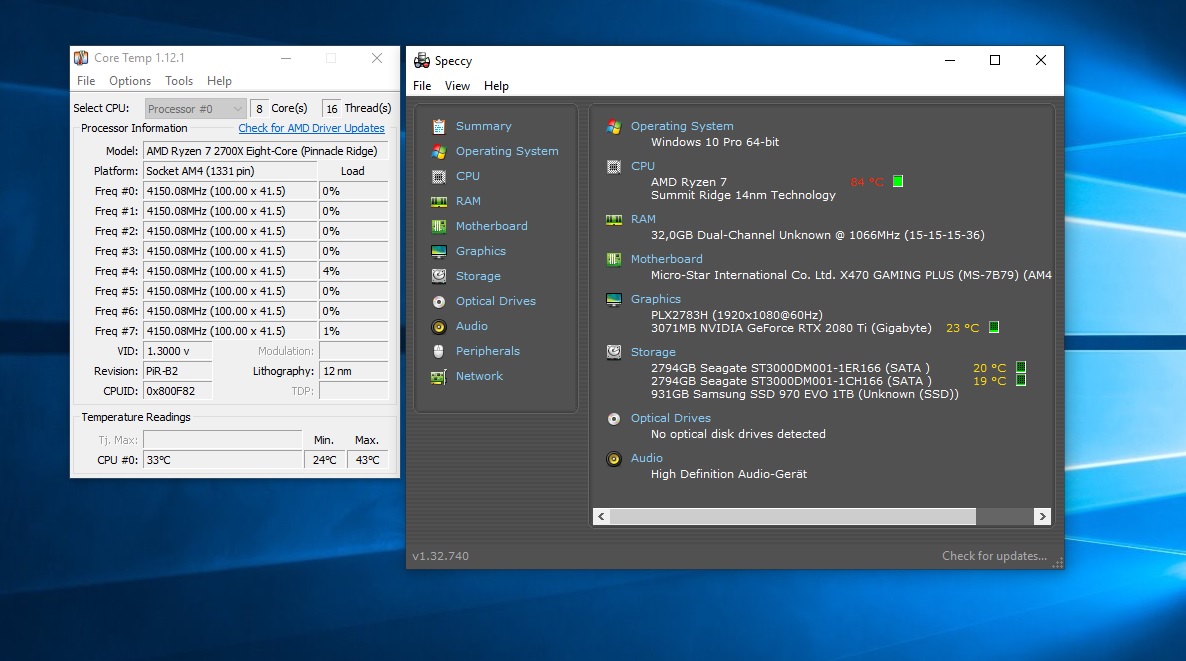Image resolution: width=1186 pixels, height=661 pixels.
Task: Click the CPU temperature green indicator
Action: (898, 182)
